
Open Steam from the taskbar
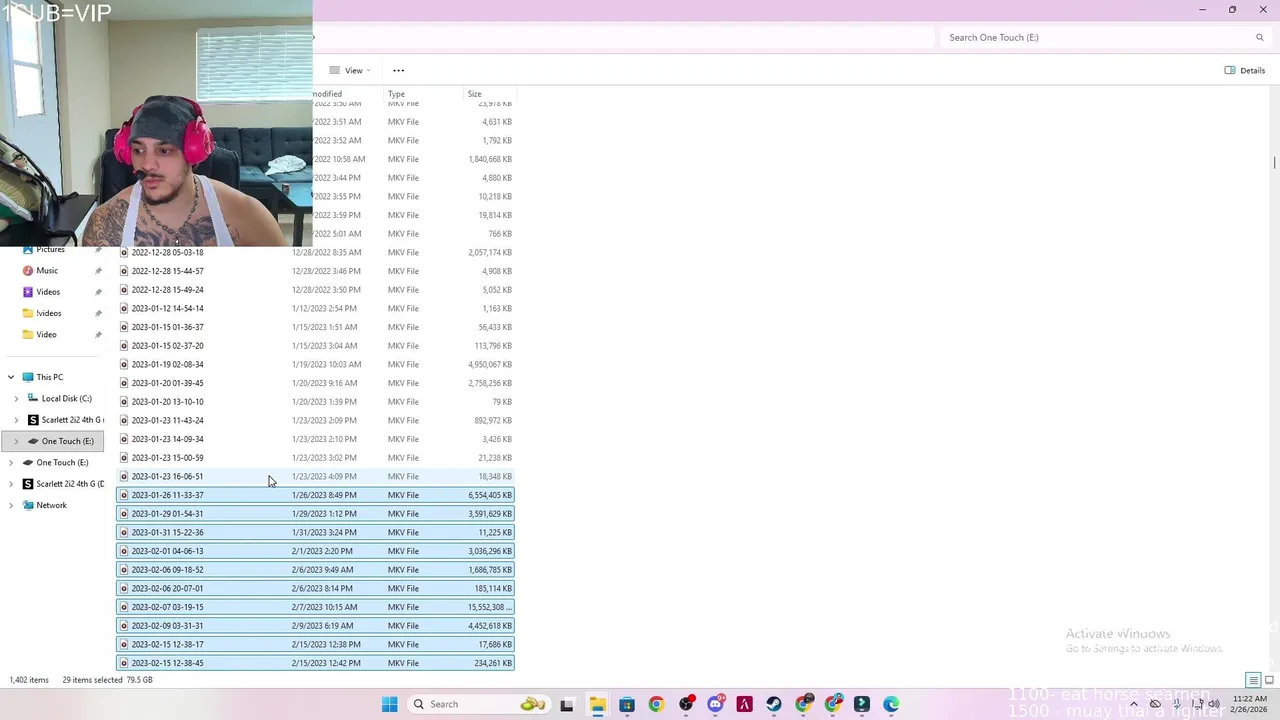pyautogui.click(x=774, y=704)
